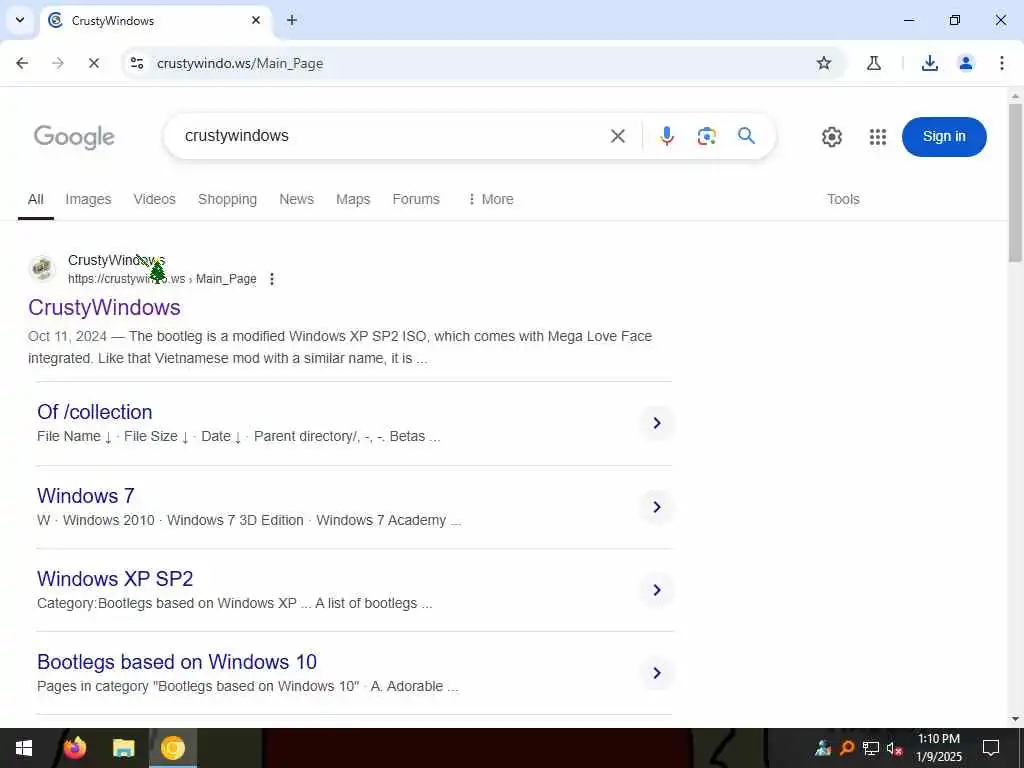The width and height of the screenshot is (1024, 768).
Task: Open the downloads icon in toolbar
Action: 929,63
